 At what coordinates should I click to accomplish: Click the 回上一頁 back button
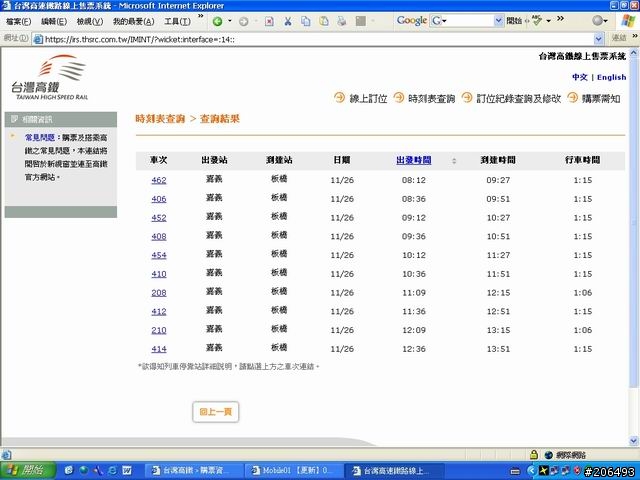click(x=216, y=412)
